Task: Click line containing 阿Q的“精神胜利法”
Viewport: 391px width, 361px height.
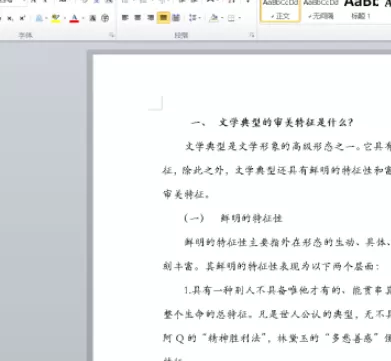Action: pyautogui.click(x=277, y=338)
